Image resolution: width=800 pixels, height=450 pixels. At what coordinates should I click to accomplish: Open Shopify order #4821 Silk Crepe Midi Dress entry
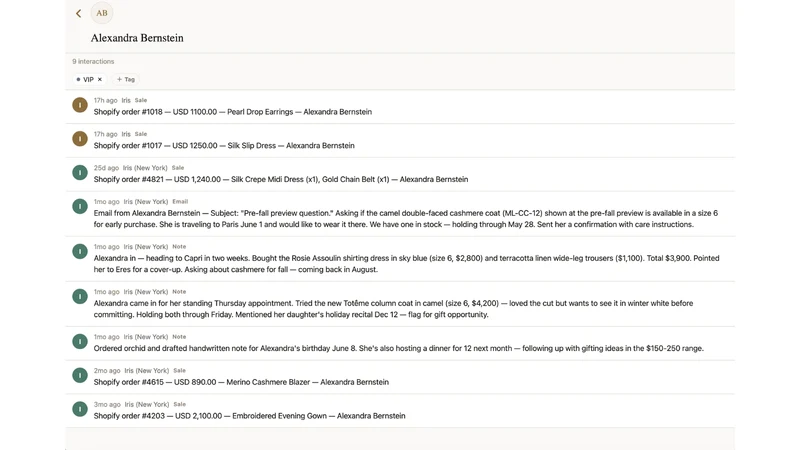[400, 174]
